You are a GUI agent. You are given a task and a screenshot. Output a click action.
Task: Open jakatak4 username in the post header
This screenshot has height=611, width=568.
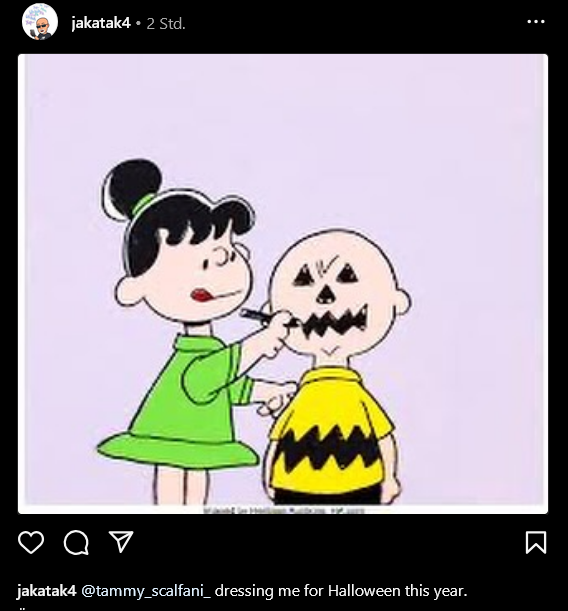point(101,23)
